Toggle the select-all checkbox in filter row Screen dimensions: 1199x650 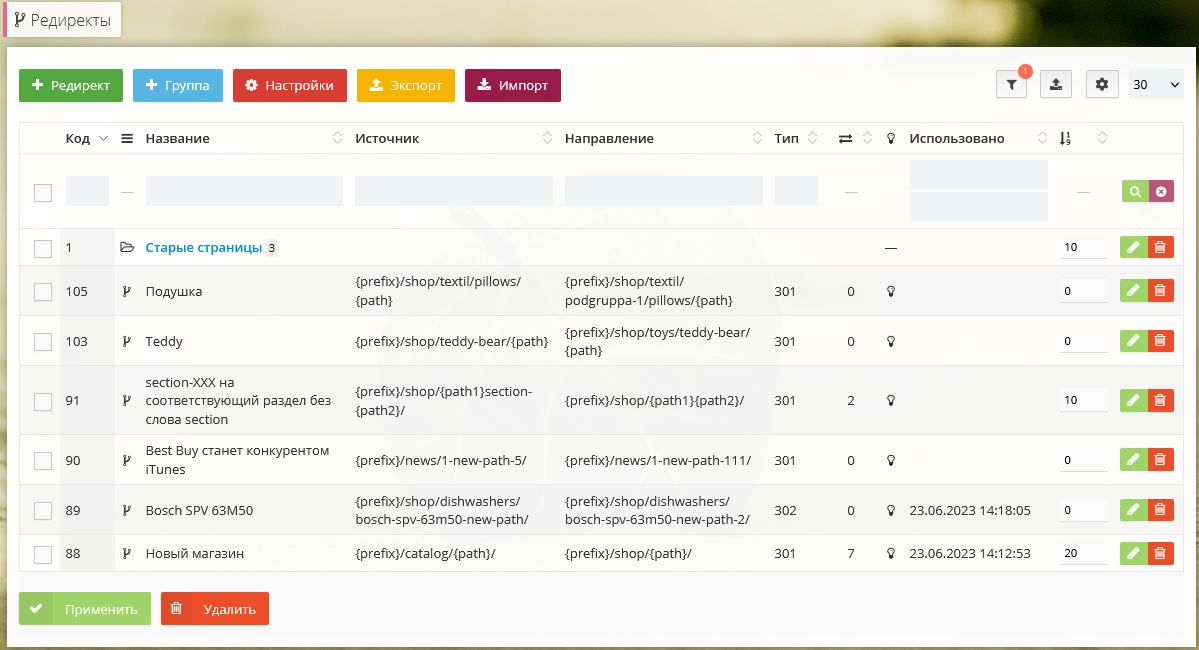[x=43, y=192]
